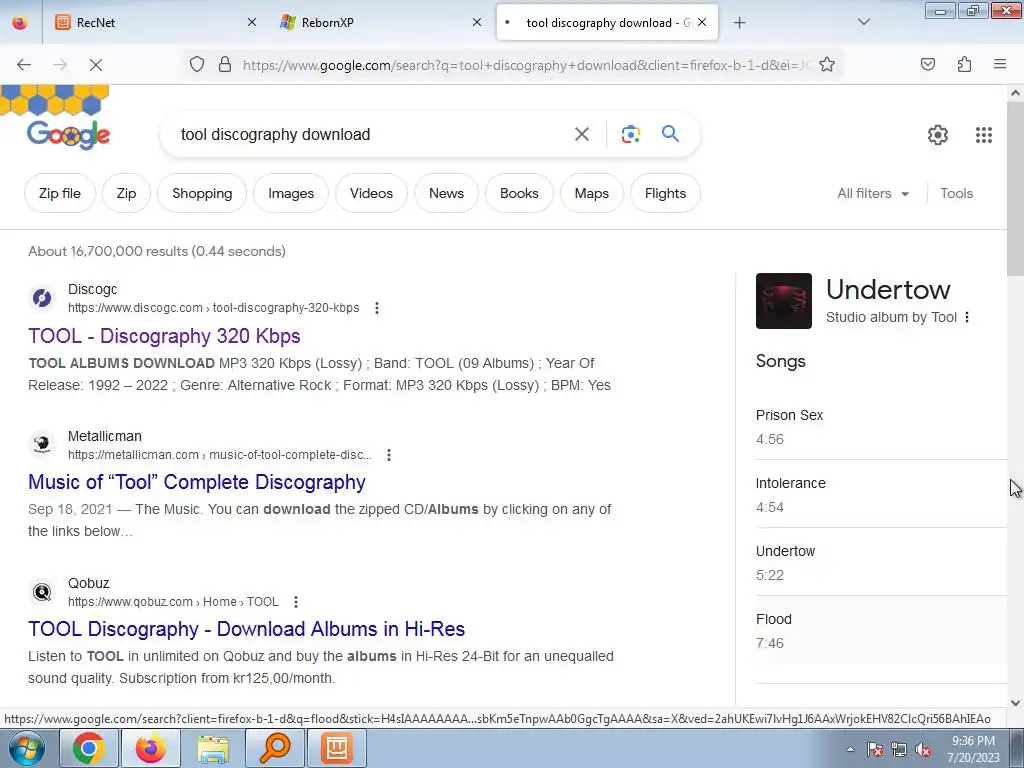This screenshot has width=1024, height=768.
Task: Save page to Pocket
Action: click(x=927, y=64)
